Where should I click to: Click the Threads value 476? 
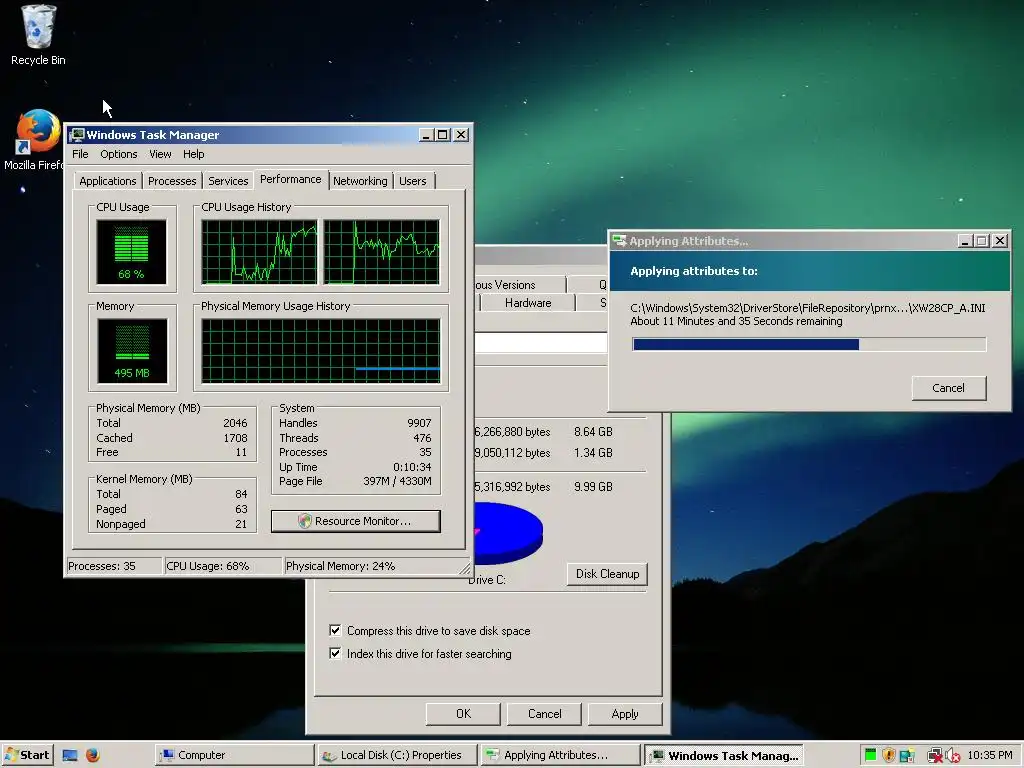[422, 438]
